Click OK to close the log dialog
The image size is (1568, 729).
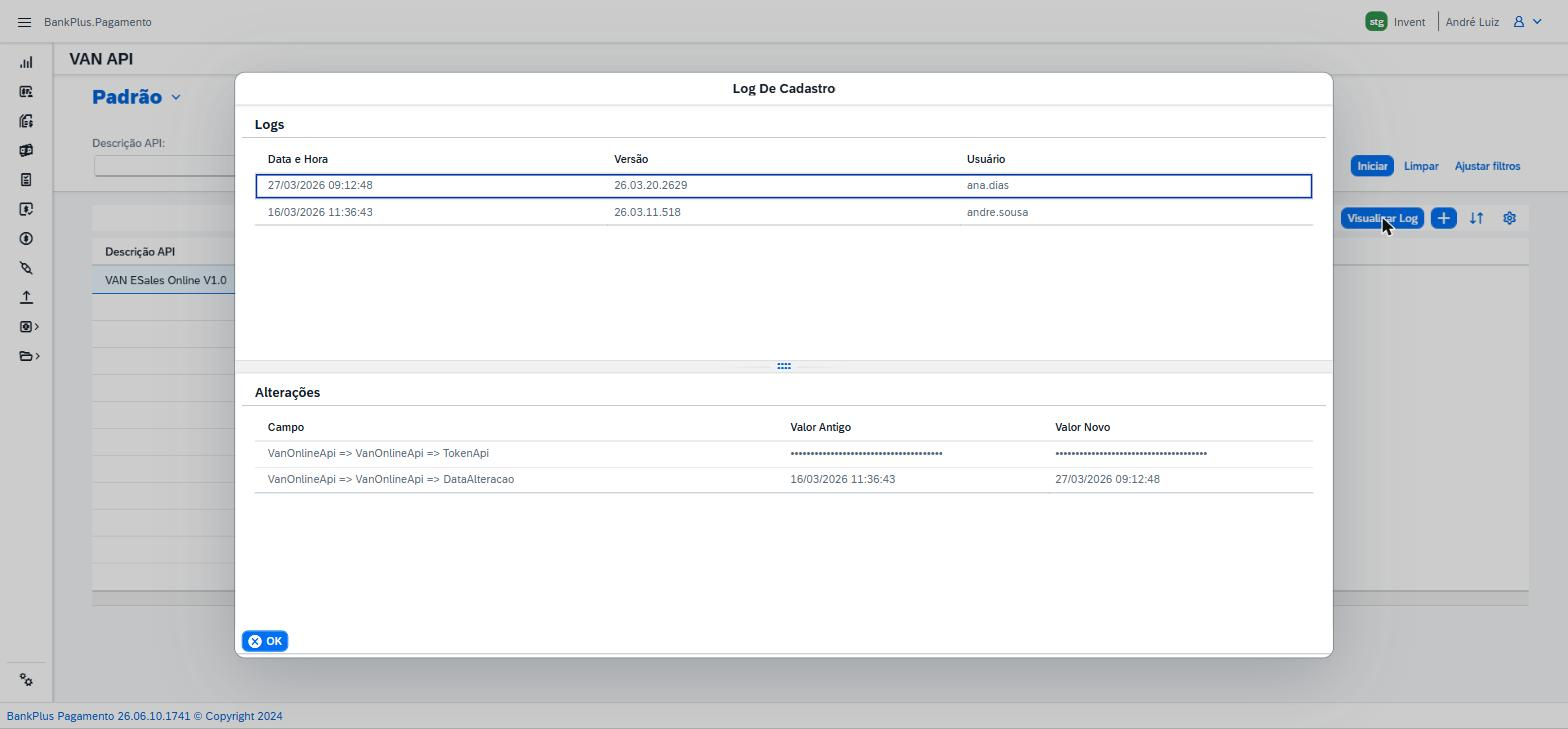[265, 641]
